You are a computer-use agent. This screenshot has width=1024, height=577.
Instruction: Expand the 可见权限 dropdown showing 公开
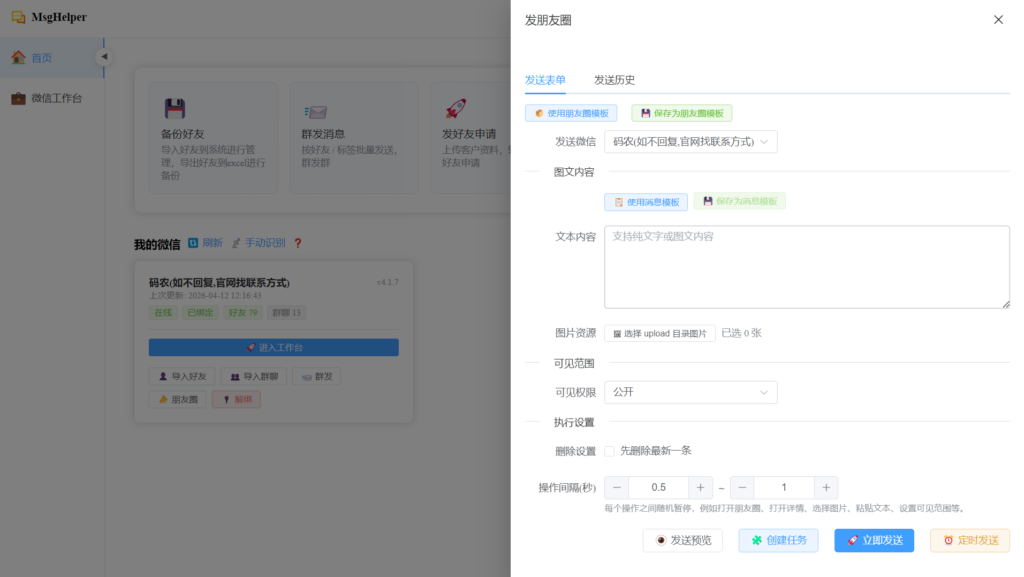point(690,392)
